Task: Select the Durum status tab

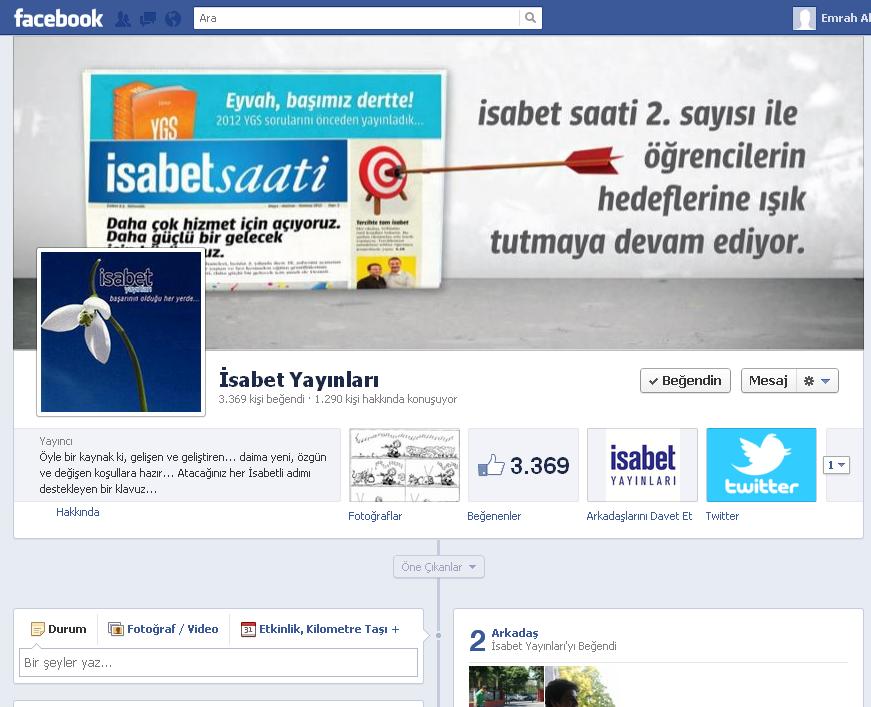Action: point(59,629)
